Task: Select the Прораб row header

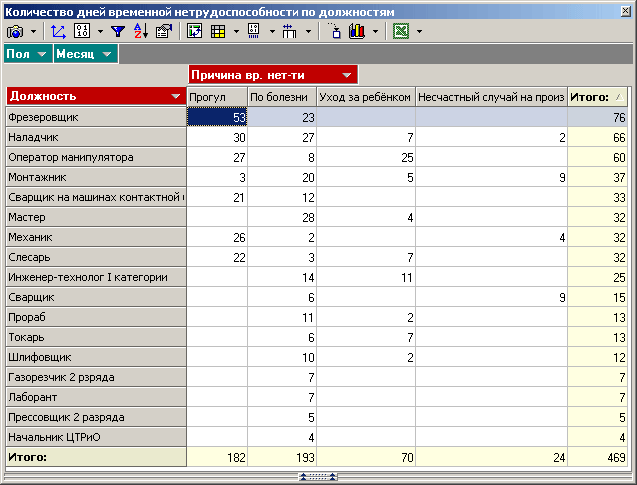Action: click(96, 317)
